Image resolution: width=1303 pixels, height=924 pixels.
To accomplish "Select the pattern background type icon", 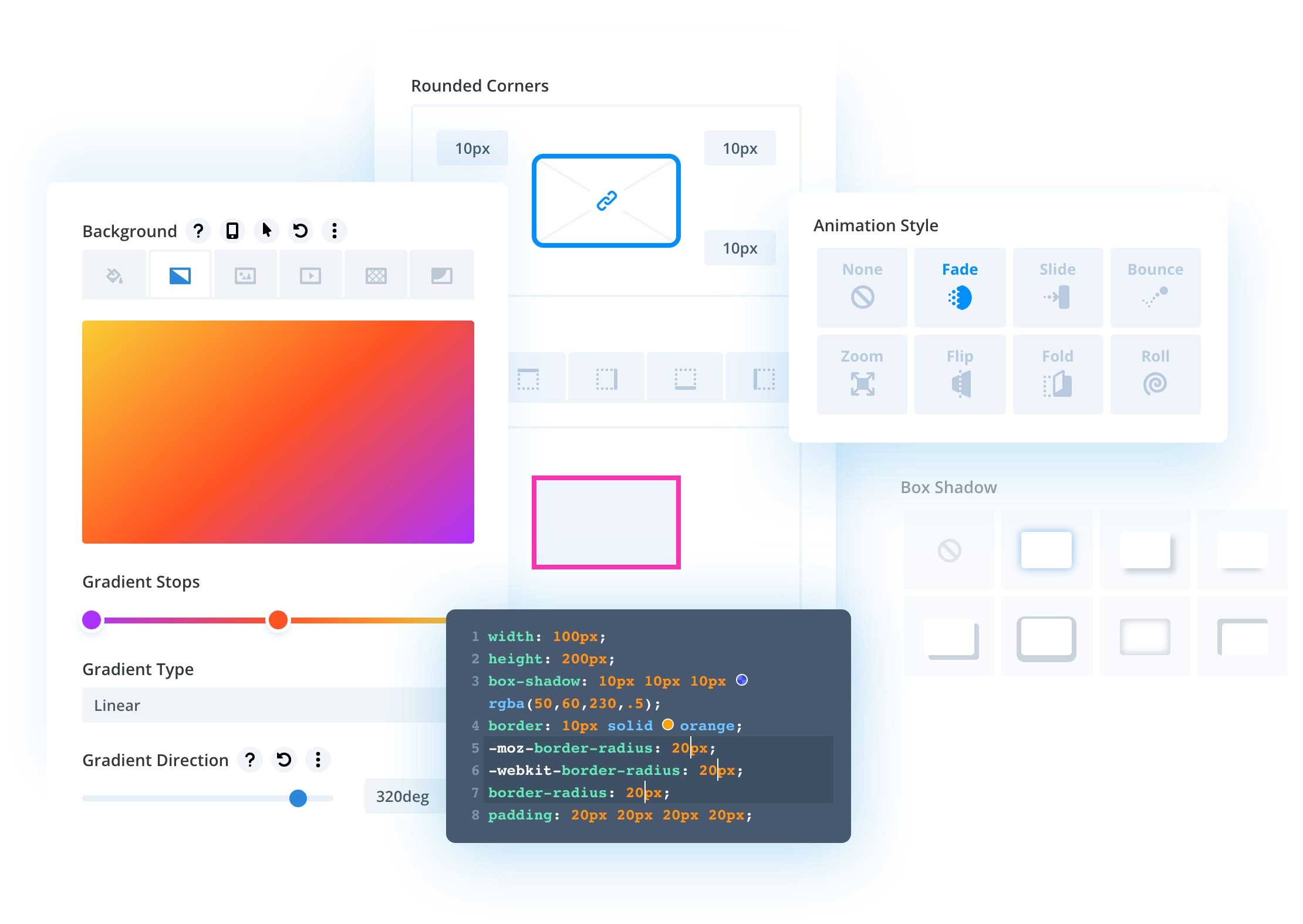I will 377,276.
